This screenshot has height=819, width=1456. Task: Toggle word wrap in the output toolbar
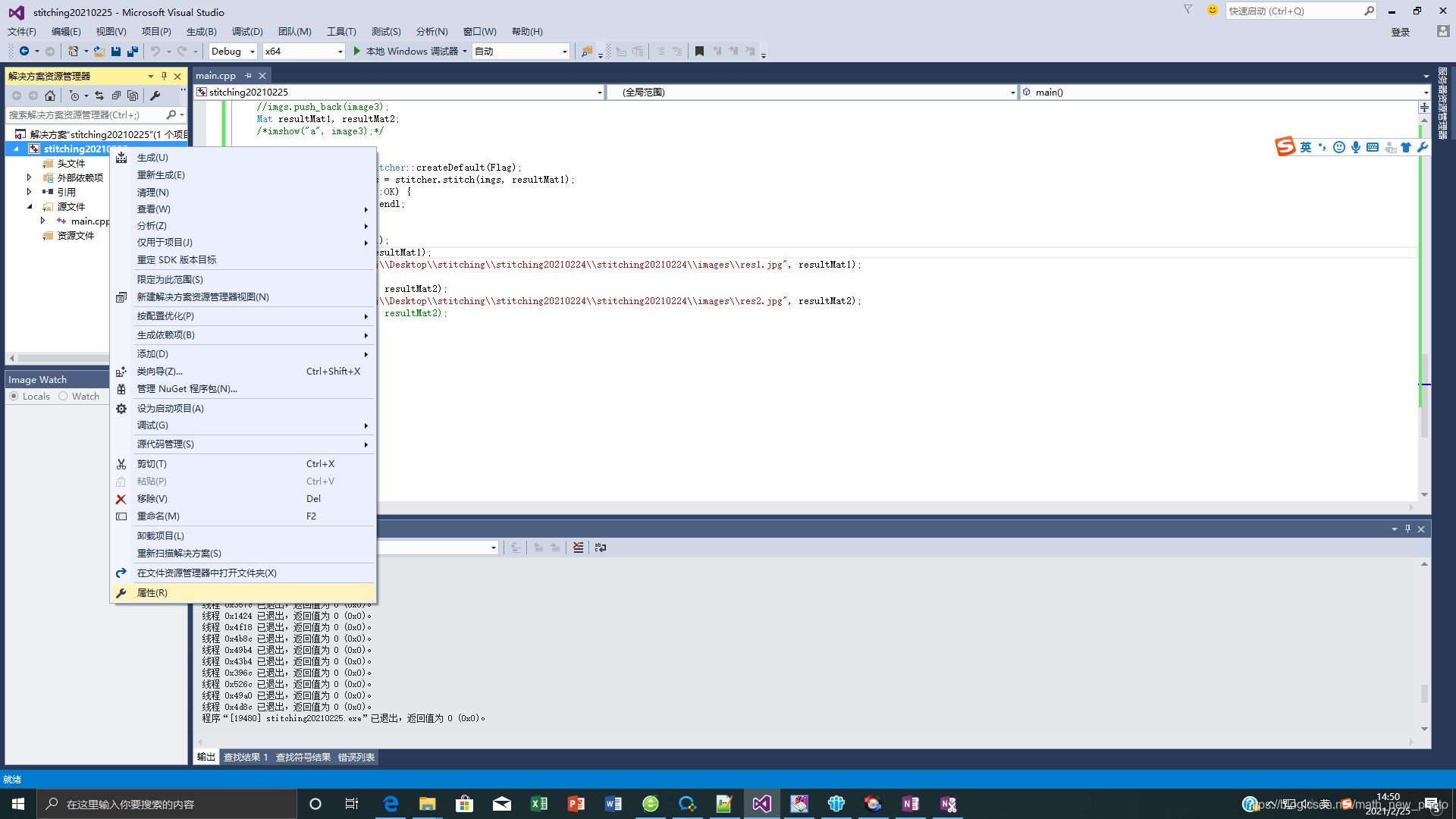pos(601,548)
